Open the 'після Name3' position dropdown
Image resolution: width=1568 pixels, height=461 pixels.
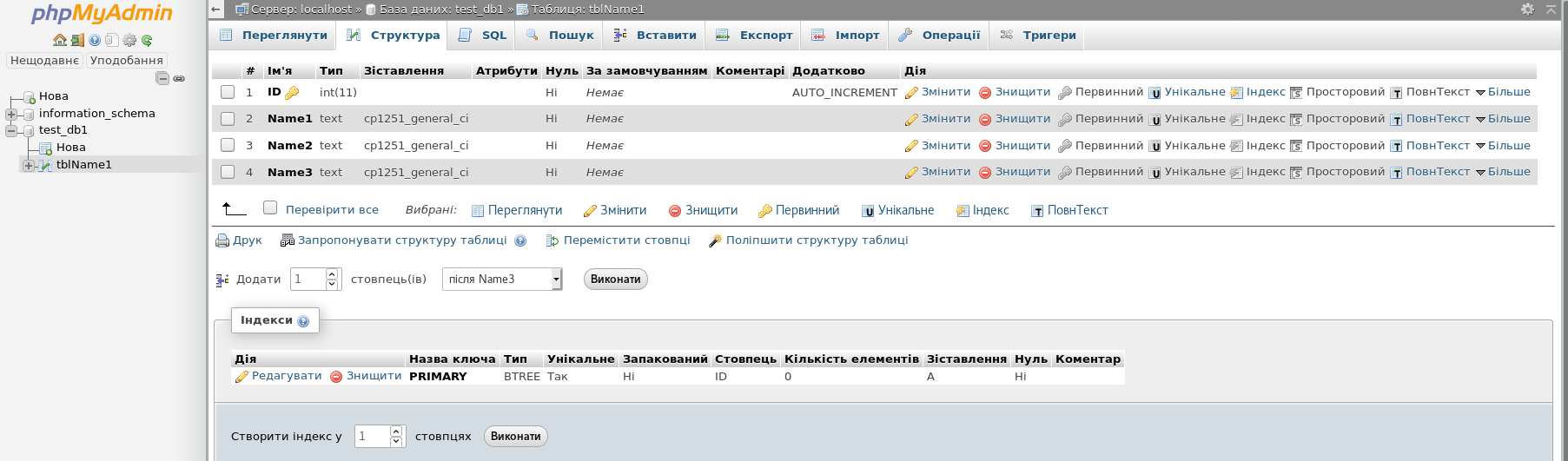click(x=502, y=279)
